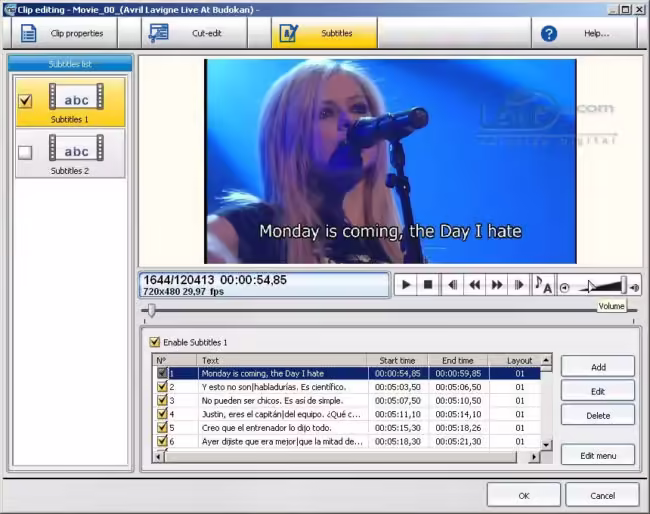The width and height of the screenshot is (650, 514).
Task: Click horizontal scrollbar left arrow
Action: pos(158,457)
